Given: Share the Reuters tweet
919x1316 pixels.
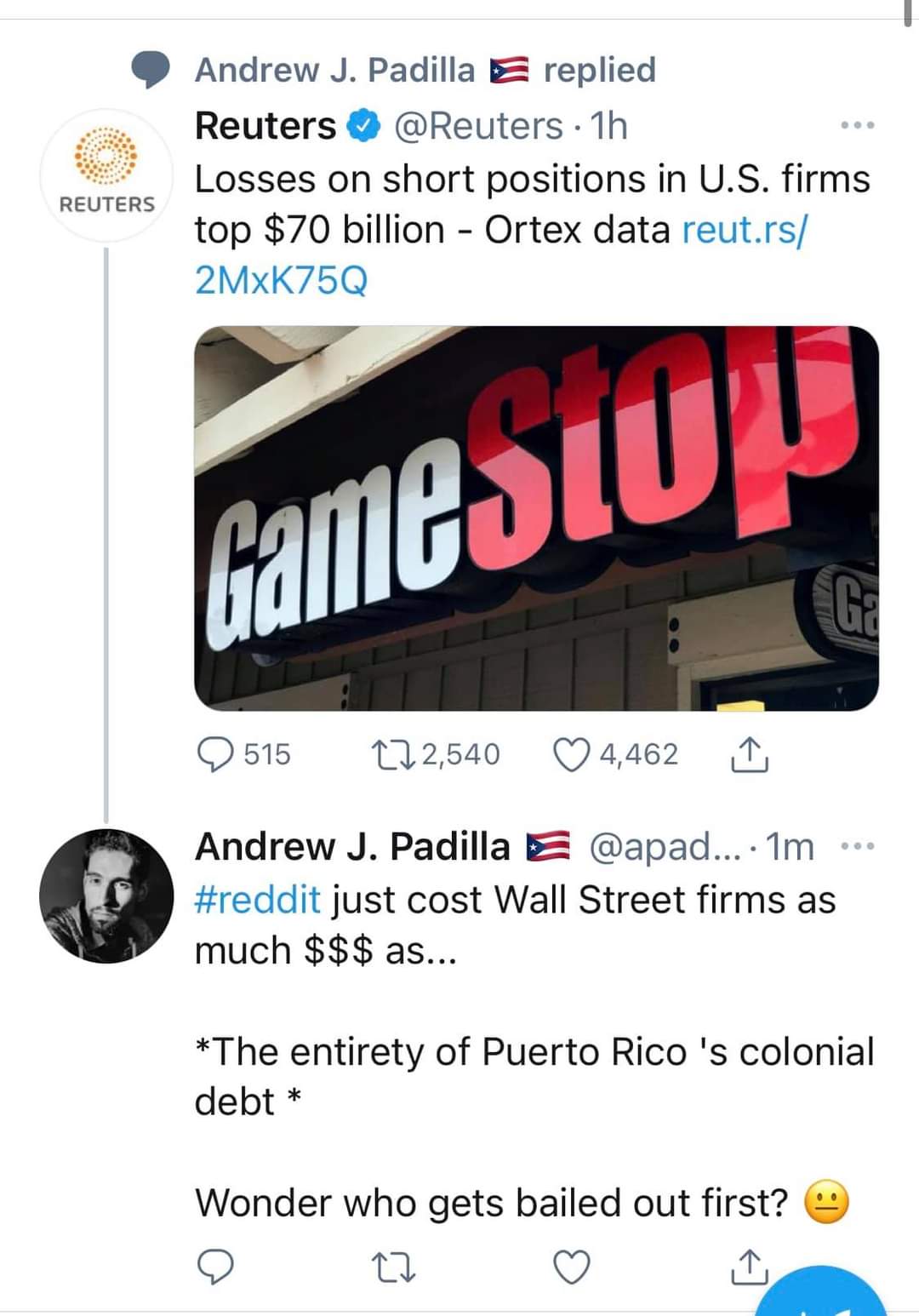Looking at the screenshot, I should [749, 755].
